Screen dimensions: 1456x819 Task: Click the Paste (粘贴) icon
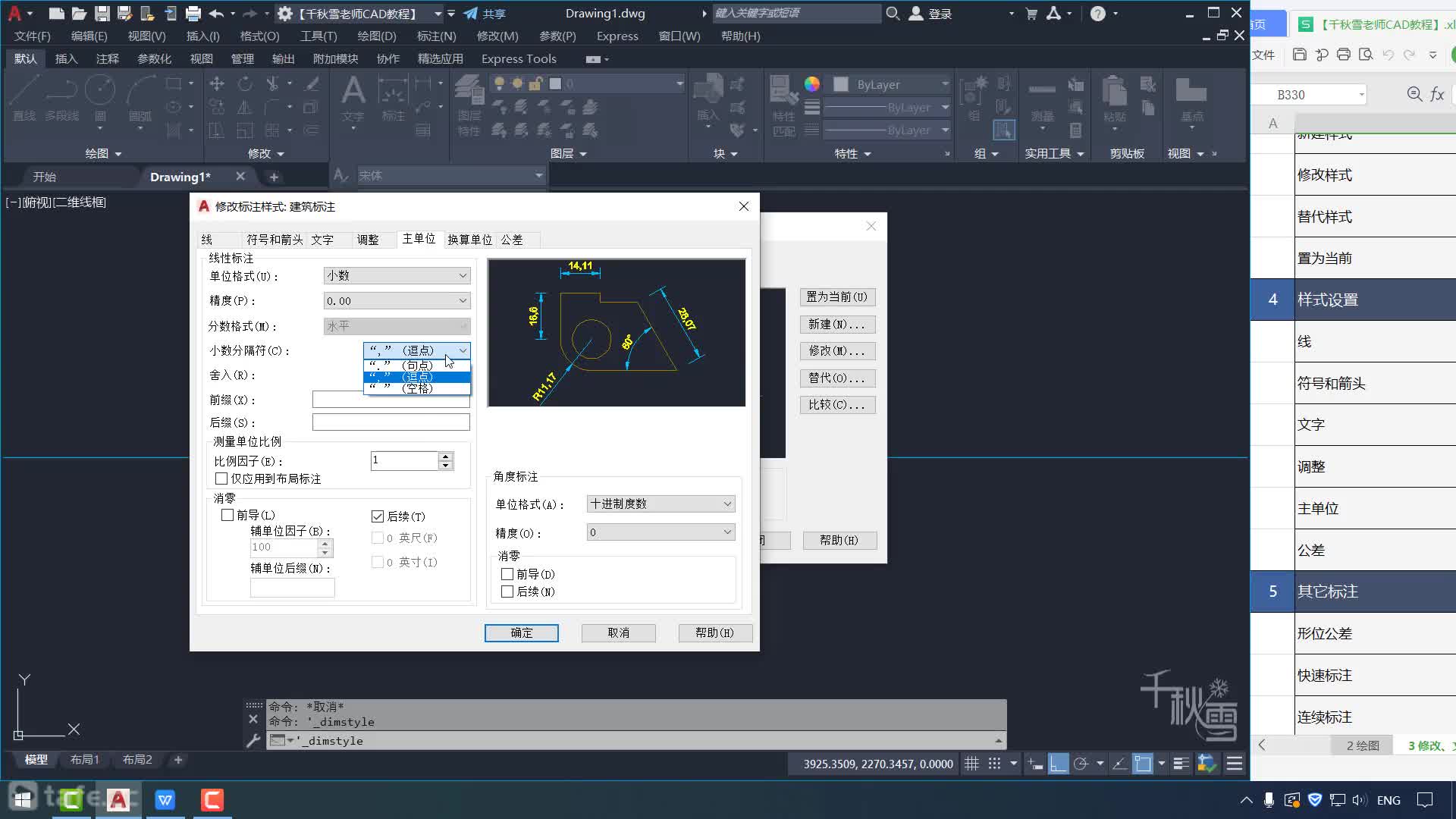coord(1114,99)
